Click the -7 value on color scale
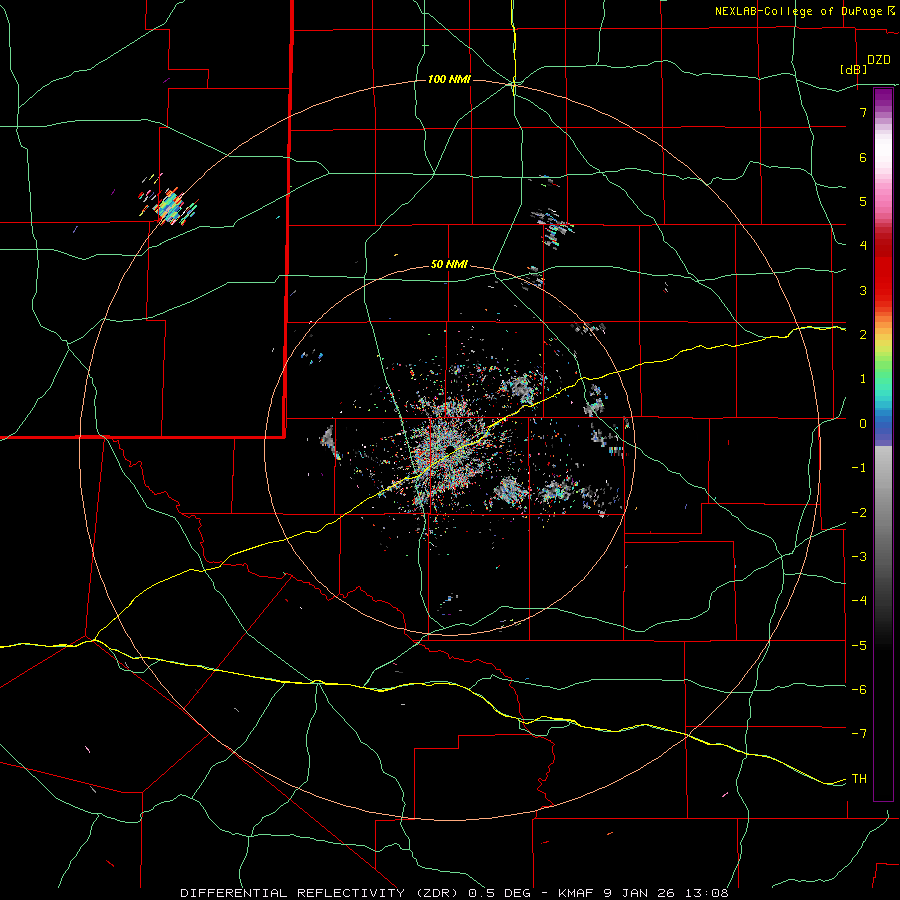 point(859,734)
